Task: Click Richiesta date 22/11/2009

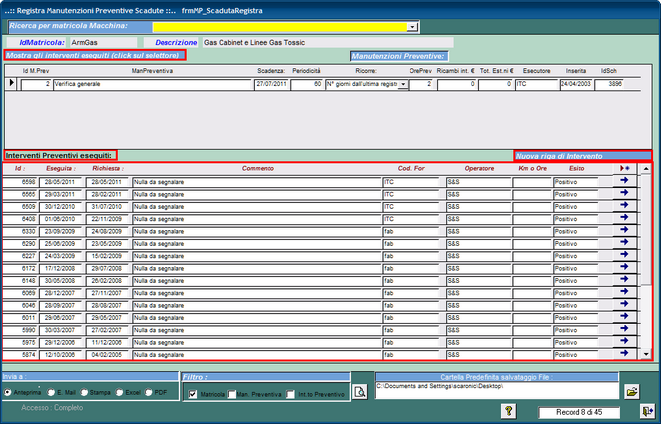Action: pos(107,219)
